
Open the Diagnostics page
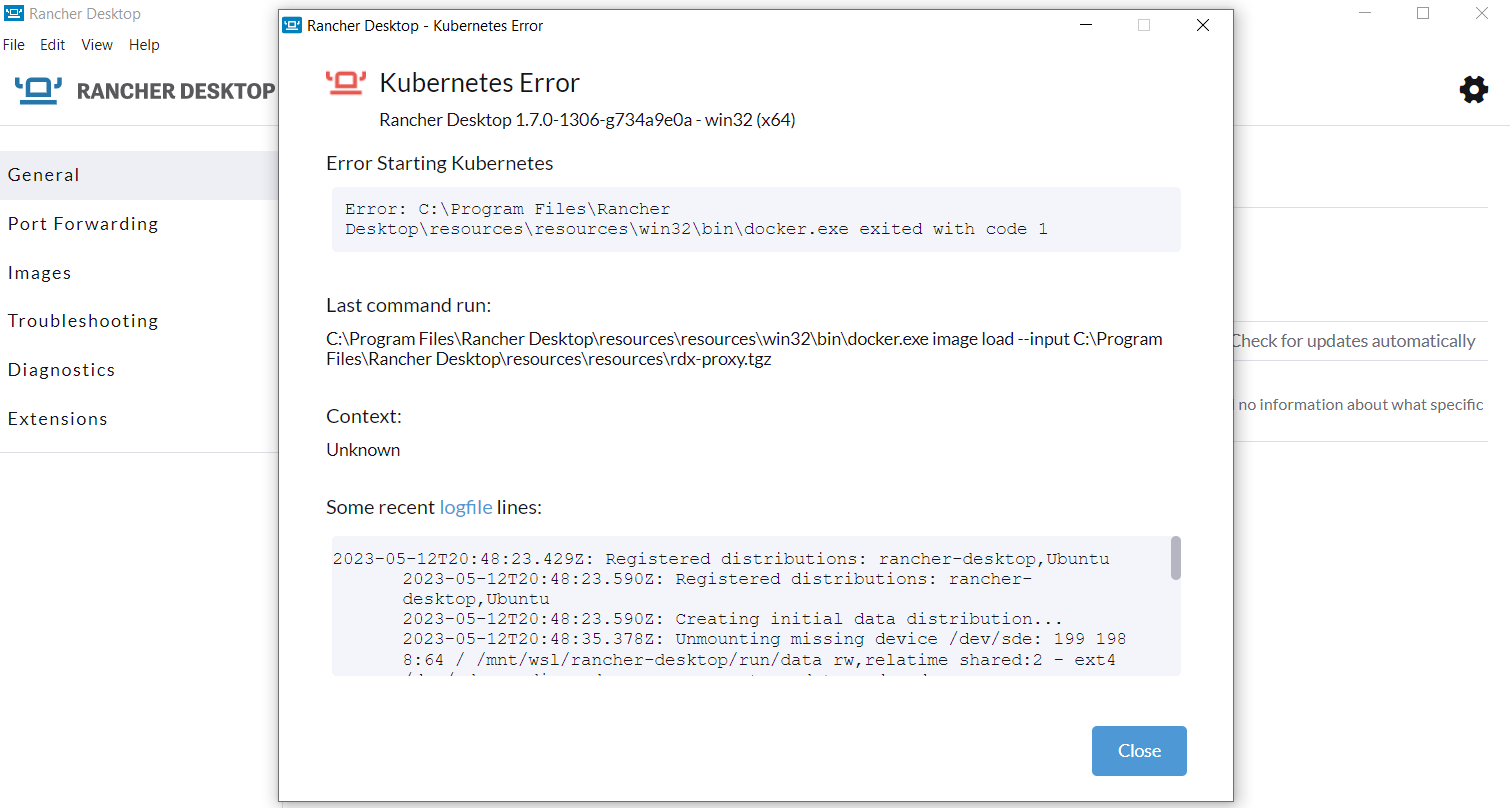point(61,369)
